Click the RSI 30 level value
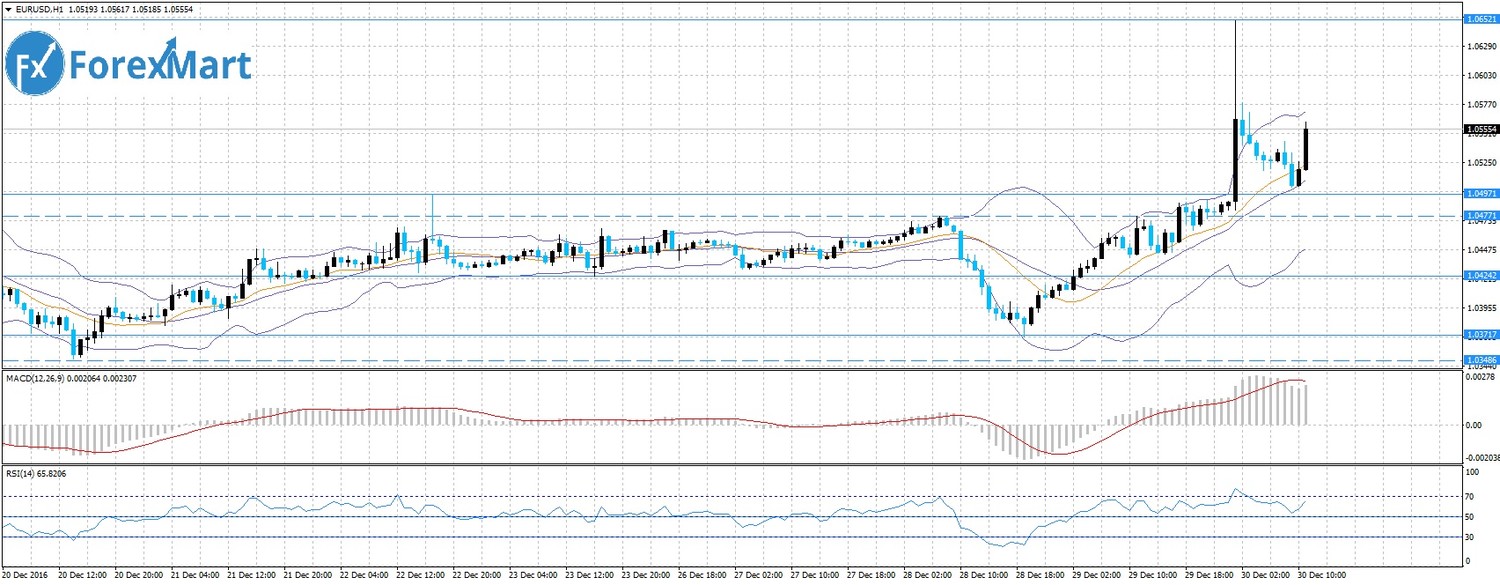 pos(1470,537)
